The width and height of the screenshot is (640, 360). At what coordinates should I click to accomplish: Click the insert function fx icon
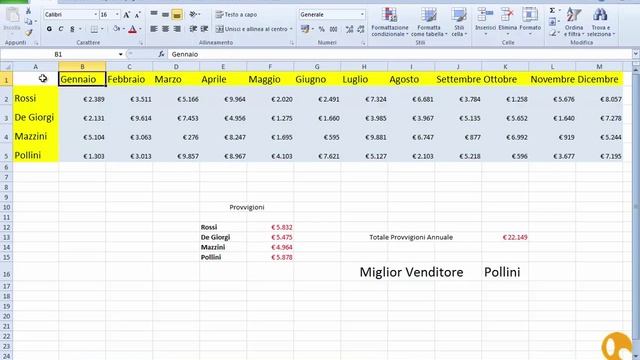coord(161,54)
